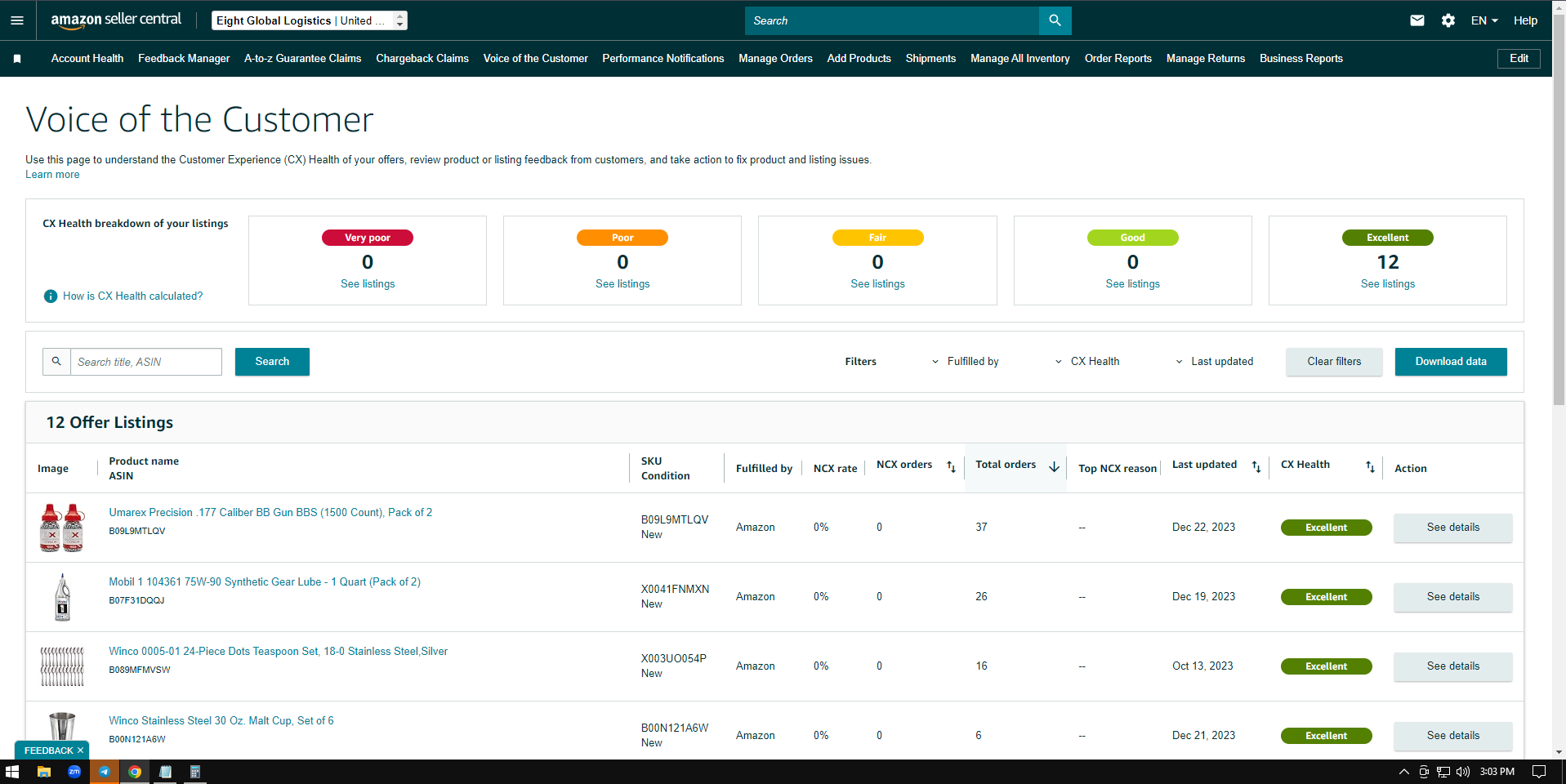Open the Notepad taskbar icon

(165, 772)
